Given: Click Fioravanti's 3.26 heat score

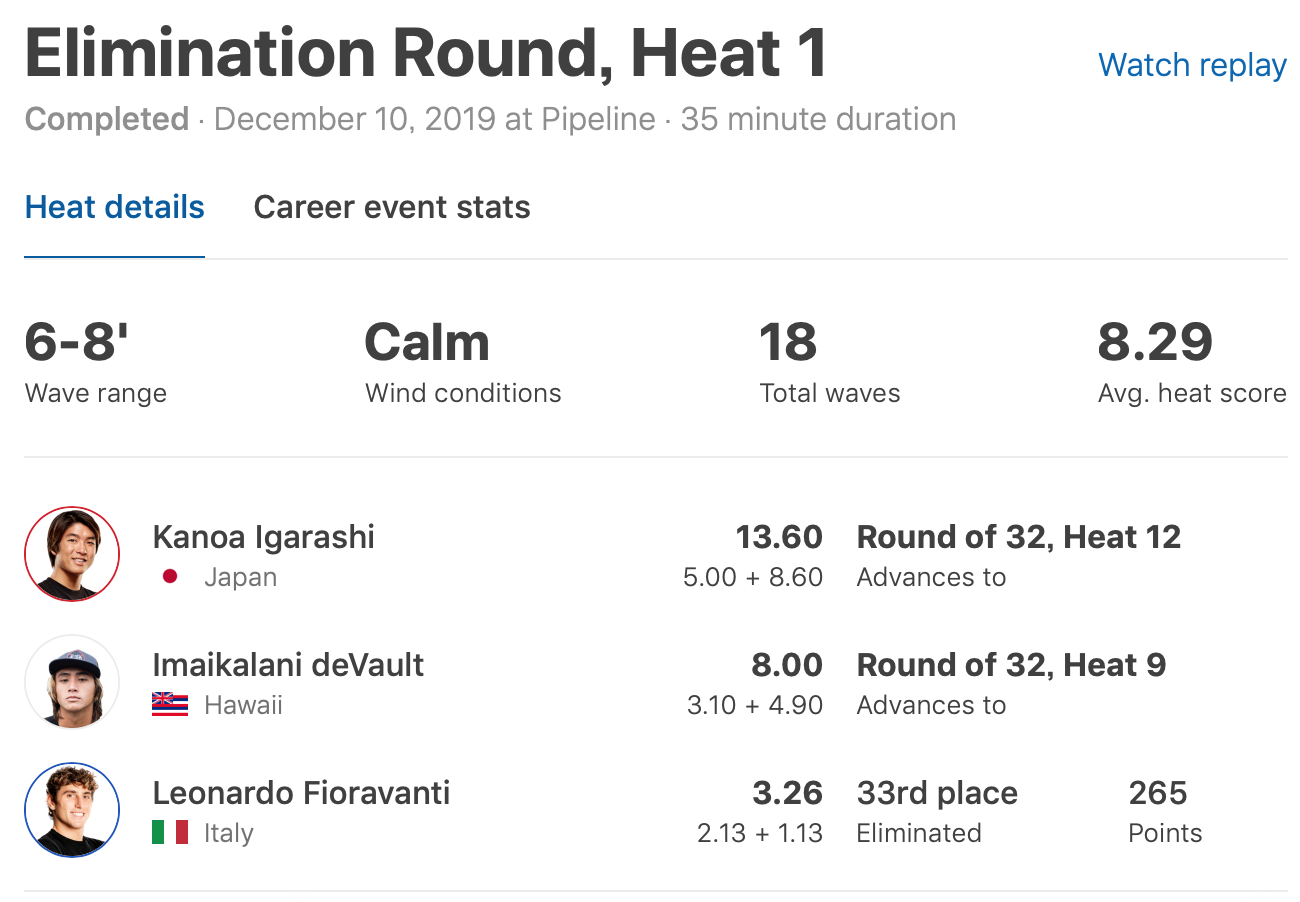Looking at the screenshot, I should click(787, 793).
